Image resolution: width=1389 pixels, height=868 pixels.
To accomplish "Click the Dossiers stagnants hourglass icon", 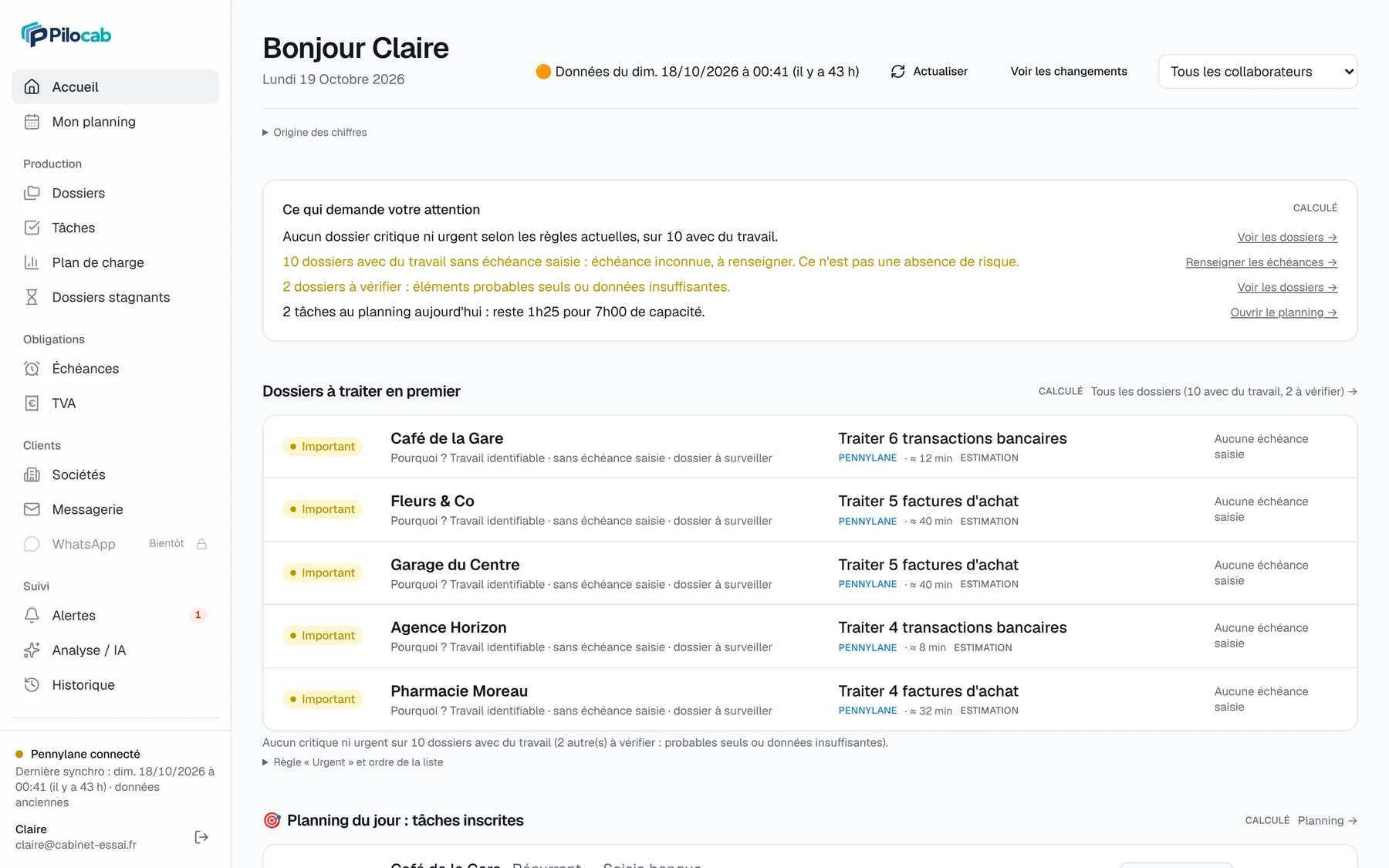I will [x=32, y=297].
